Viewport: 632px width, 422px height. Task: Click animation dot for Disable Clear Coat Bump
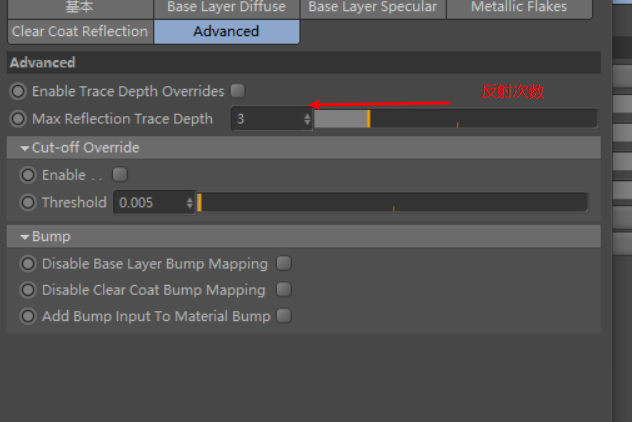click(x=28, y=290)
